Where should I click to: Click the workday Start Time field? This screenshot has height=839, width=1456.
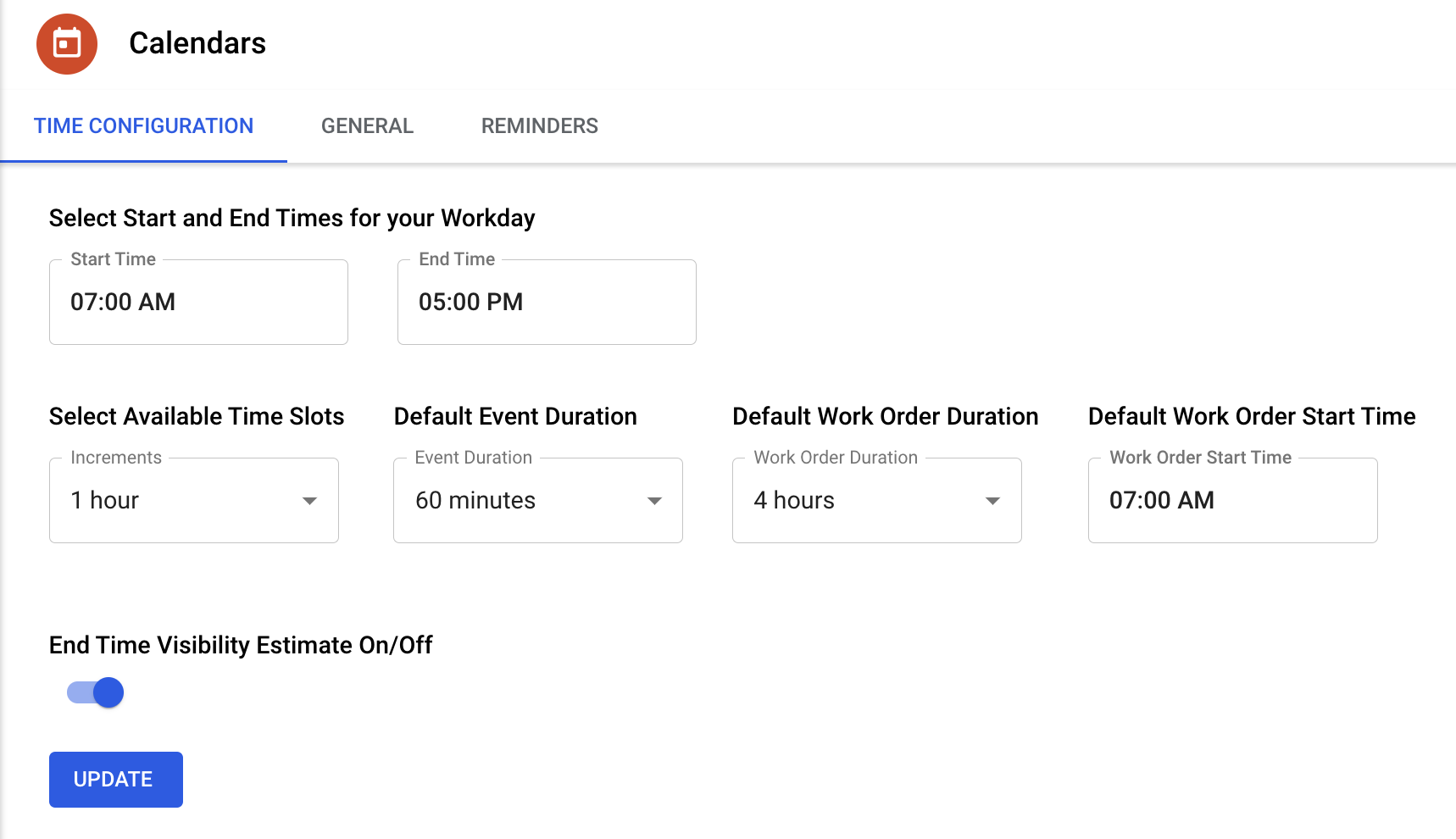point(198,303)
